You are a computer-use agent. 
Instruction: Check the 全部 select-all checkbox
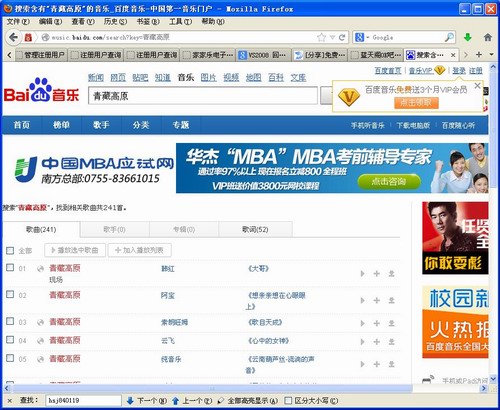pyautogui.click(x=10, y=250)
